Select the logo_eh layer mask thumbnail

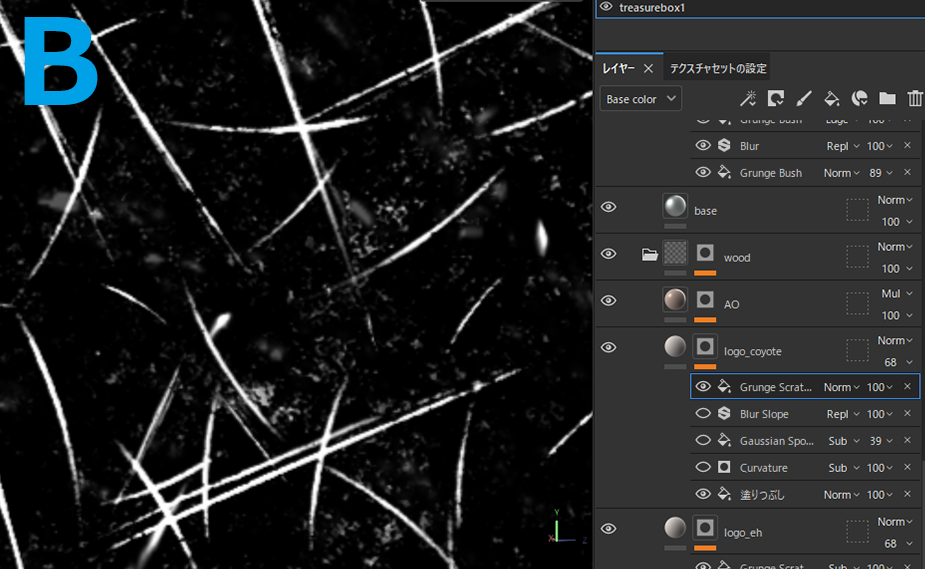pos(705,527)
